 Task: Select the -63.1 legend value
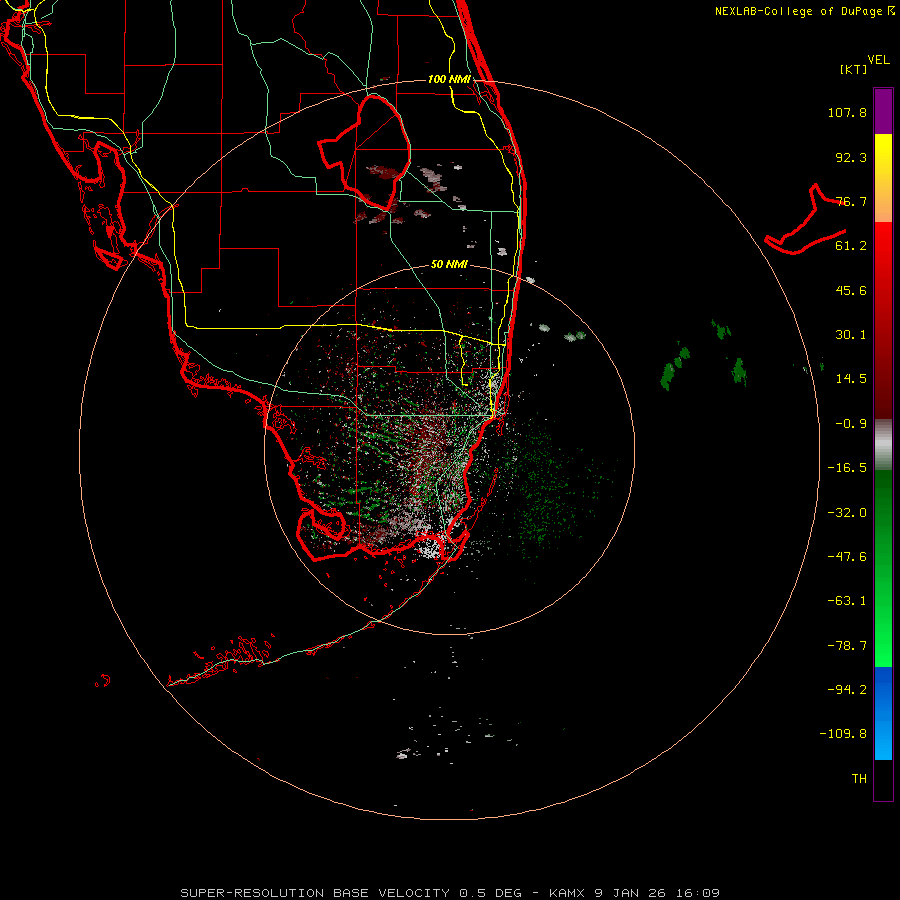(847, 601)
